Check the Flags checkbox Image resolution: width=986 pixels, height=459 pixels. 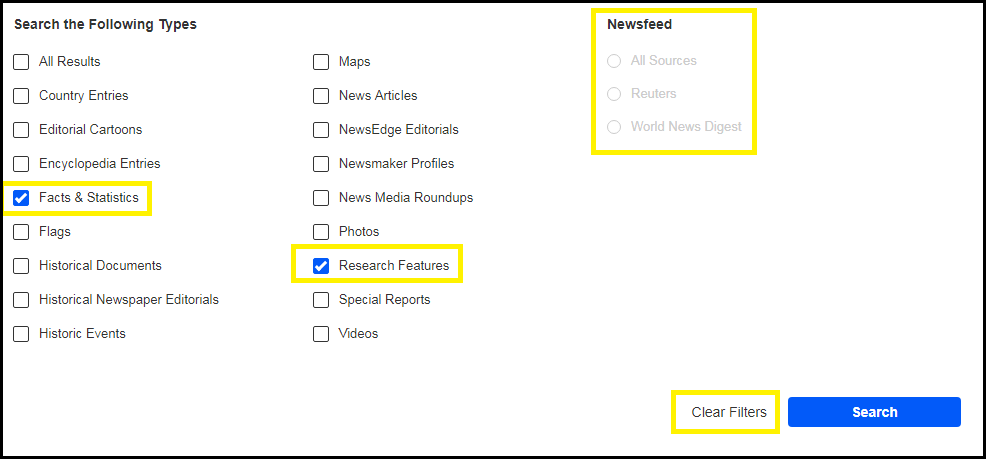pos(21,232)
